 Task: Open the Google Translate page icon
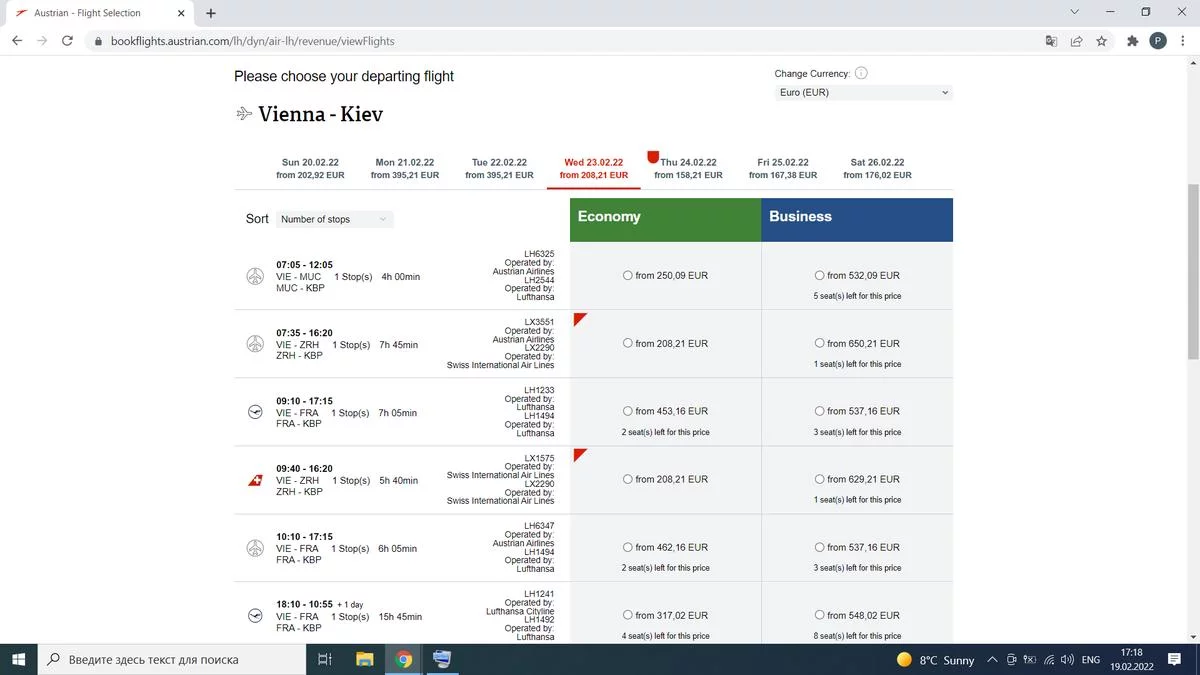1051,41
